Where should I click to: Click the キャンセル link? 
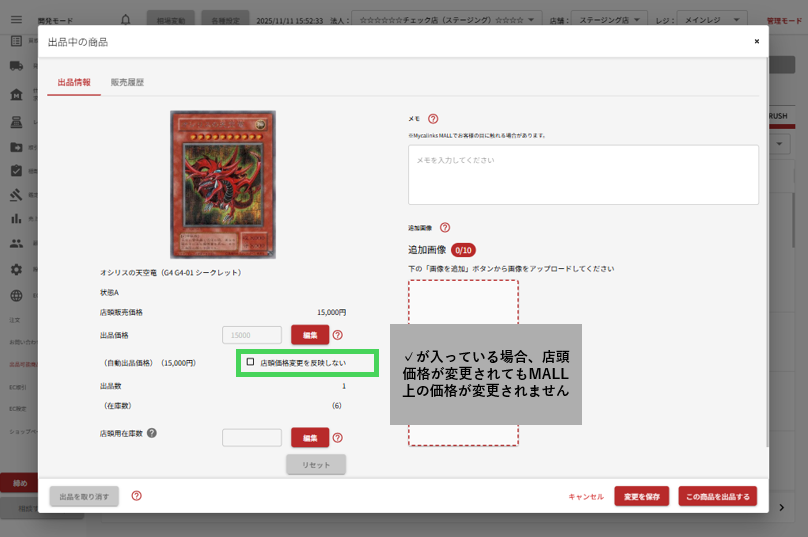point(585,496)
